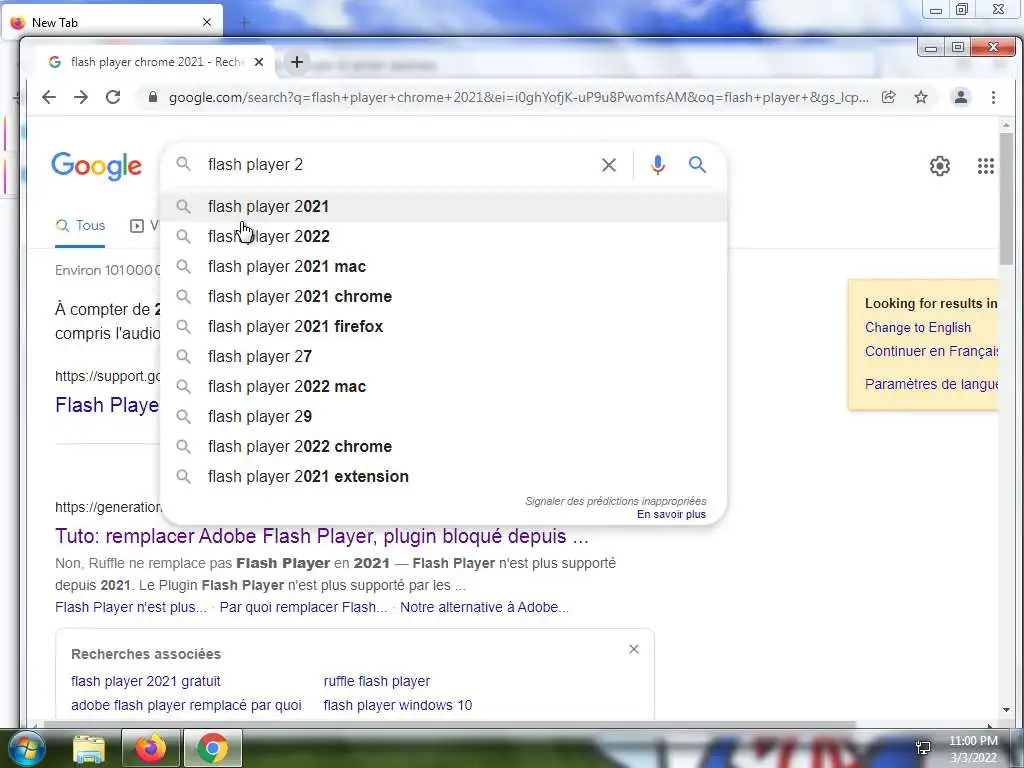Screen dimensions: 1024x768
Task: Choose suggestion flash player 29
Action: [x=444, y=417]
